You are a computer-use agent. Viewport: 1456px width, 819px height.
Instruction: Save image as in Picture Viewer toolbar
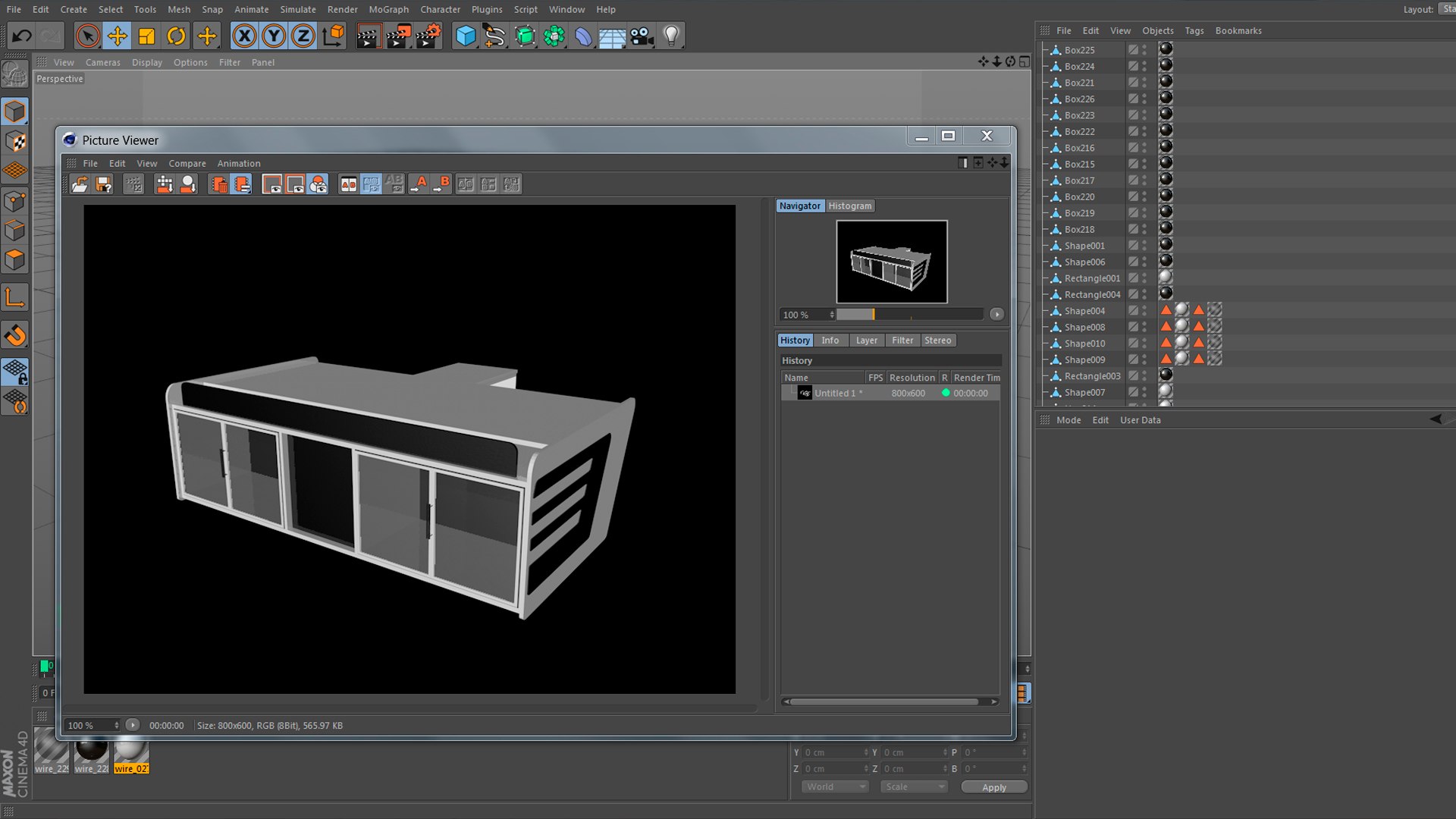point(103,184)
